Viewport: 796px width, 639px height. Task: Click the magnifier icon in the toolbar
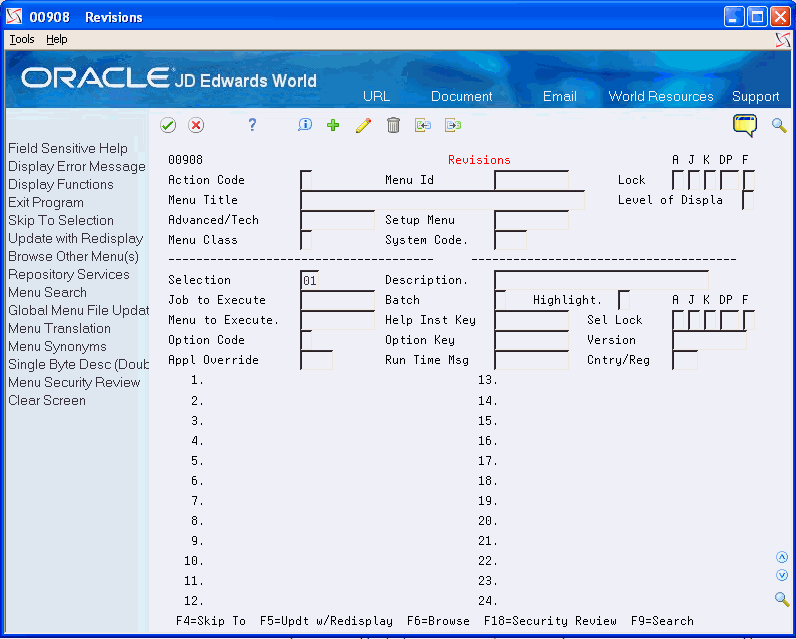779,125
